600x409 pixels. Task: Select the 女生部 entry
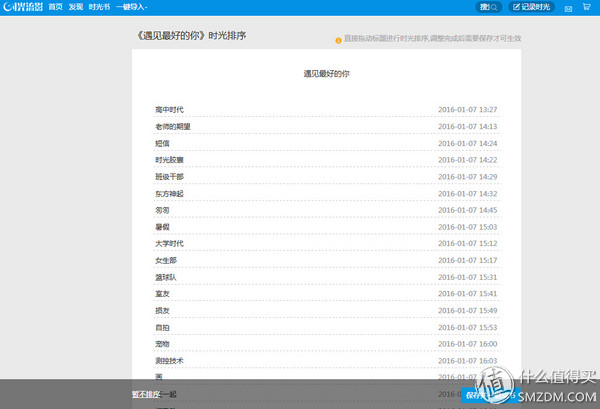166,261
